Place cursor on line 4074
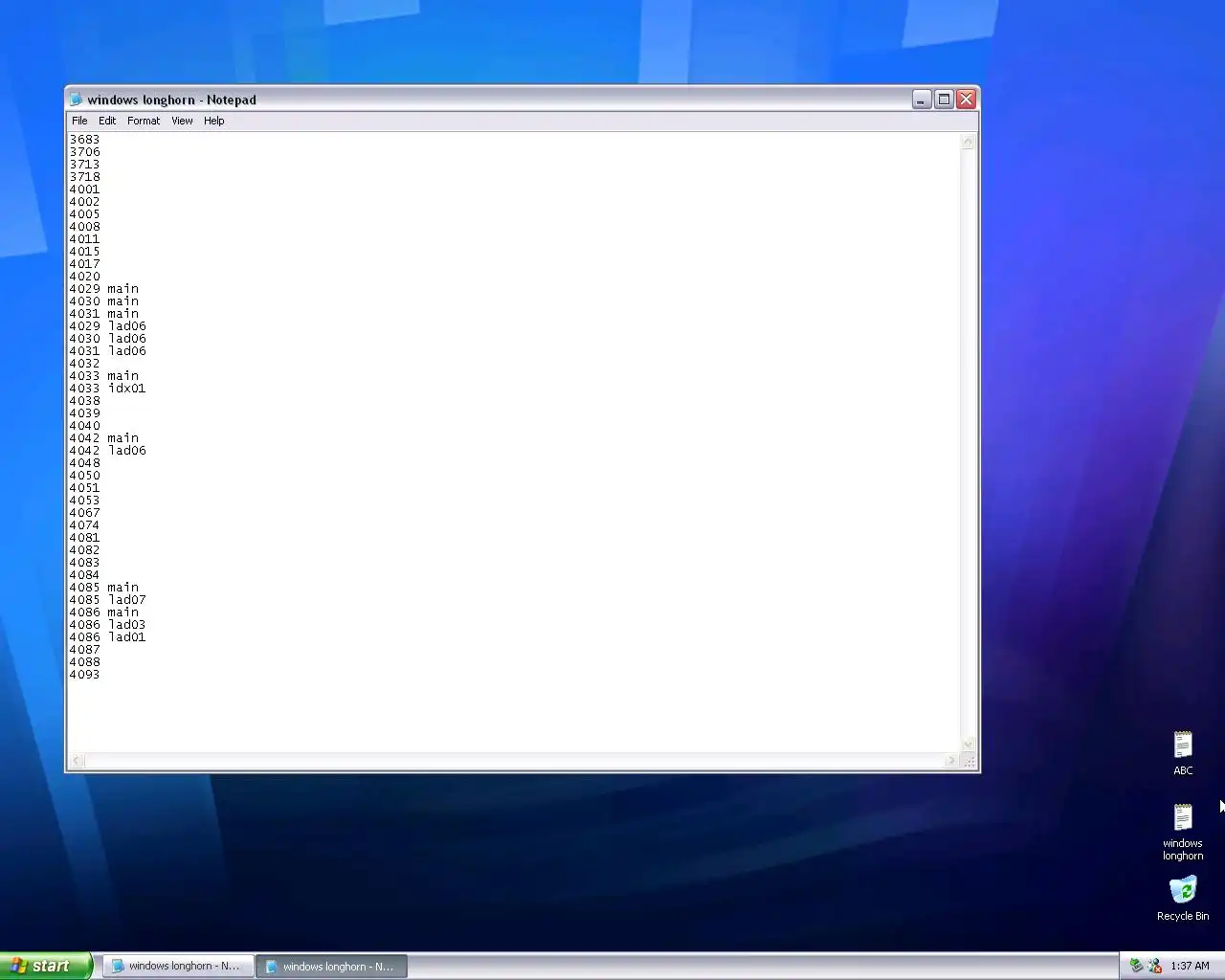Image resolution: width=1225 pixels, height=980 pixels. (x=84, y=525)
